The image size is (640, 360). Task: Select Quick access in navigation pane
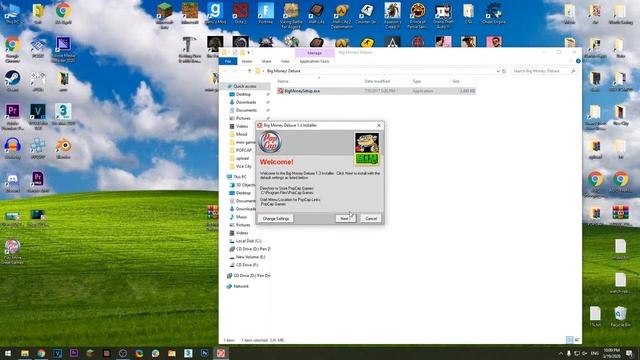click(x=245, y=86)
